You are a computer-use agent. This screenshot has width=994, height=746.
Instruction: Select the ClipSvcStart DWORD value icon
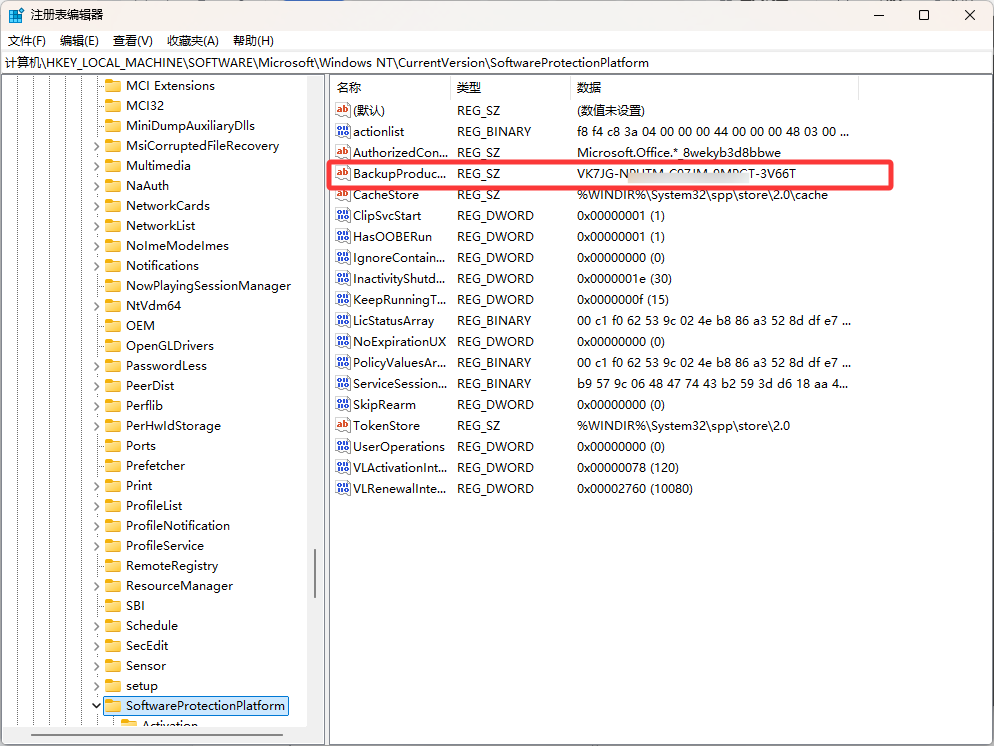tap(343, 216)
